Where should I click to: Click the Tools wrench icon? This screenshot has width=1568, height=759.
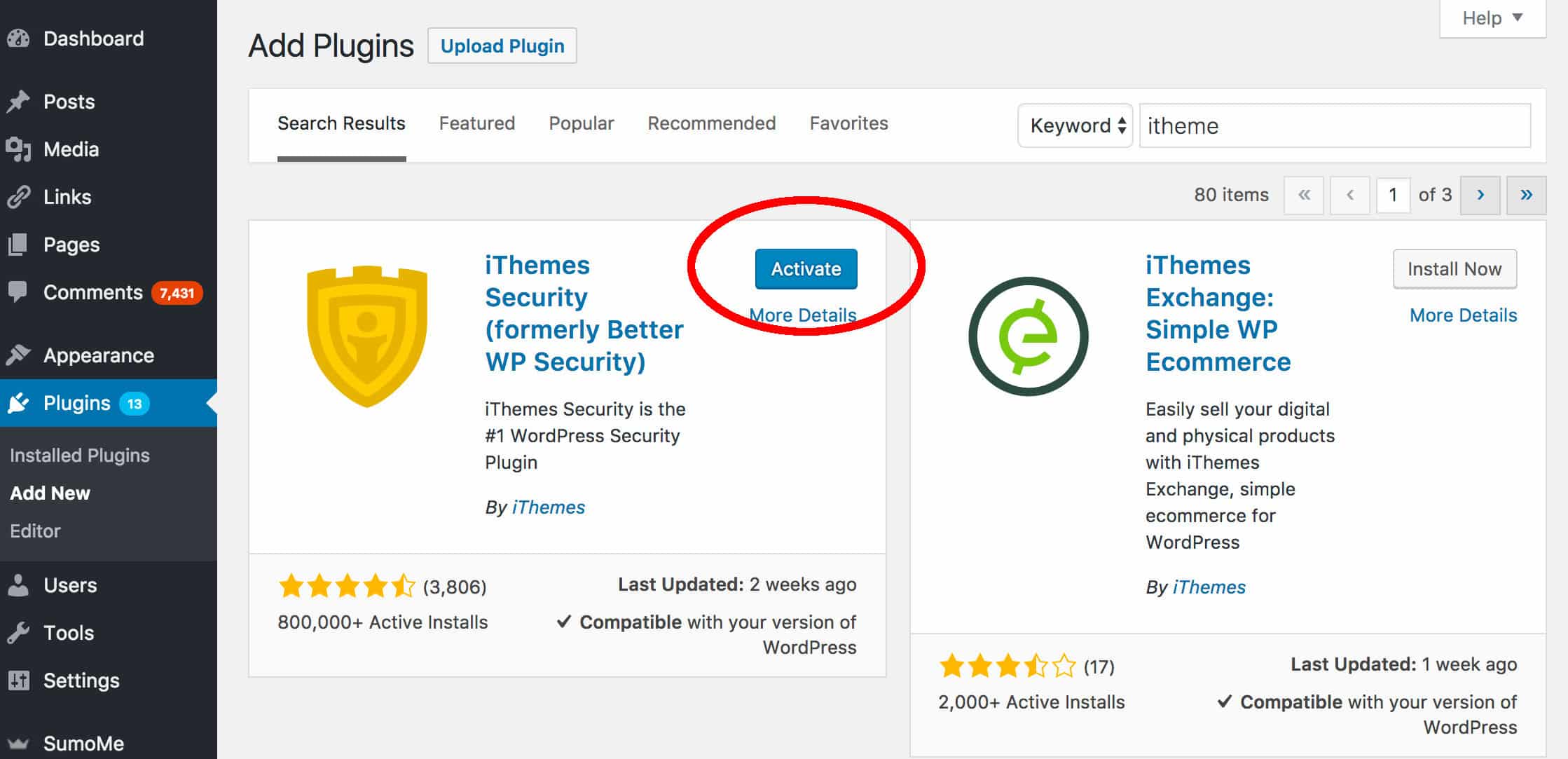18,633
